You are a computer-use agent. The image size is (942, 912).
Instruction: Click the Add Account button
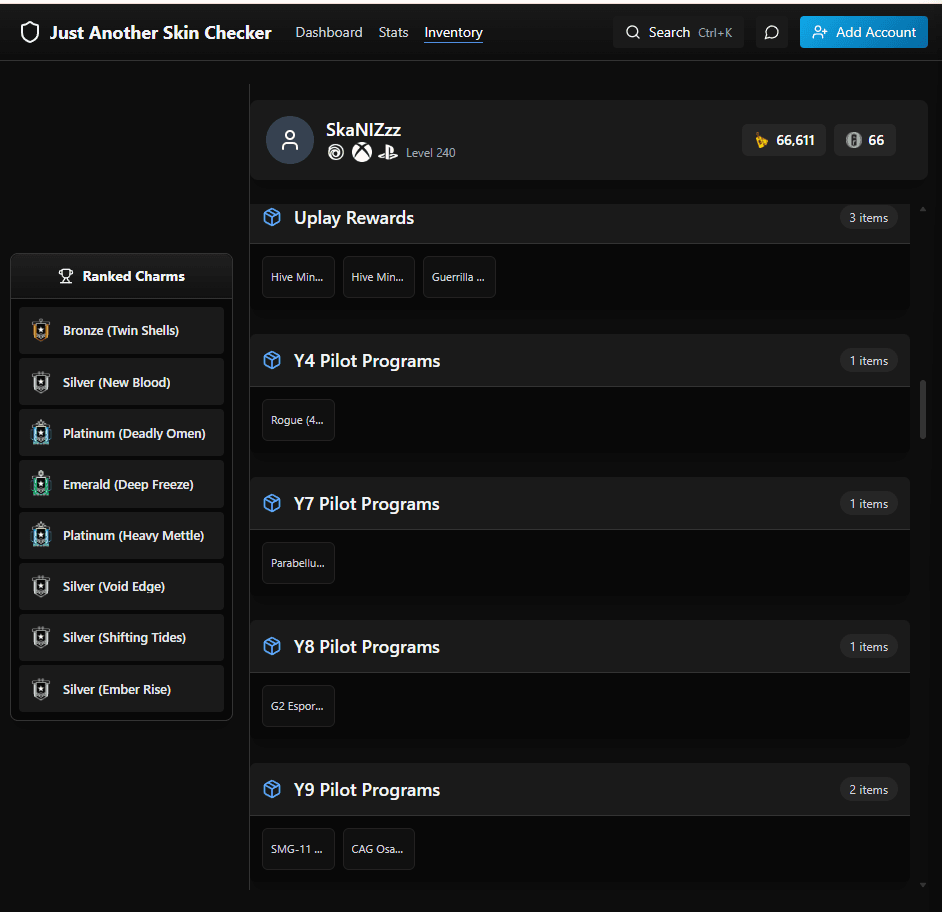pos(863,32)
